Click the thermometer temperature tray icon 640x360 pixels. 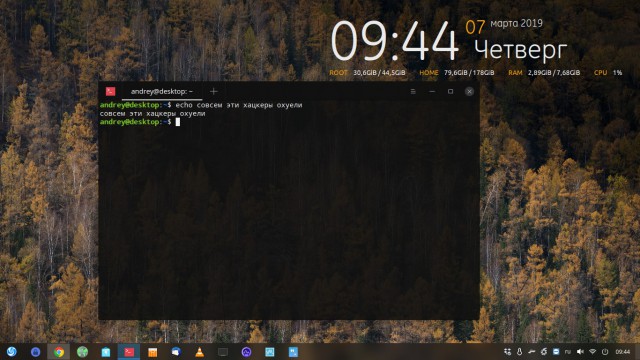pos(519,351)
